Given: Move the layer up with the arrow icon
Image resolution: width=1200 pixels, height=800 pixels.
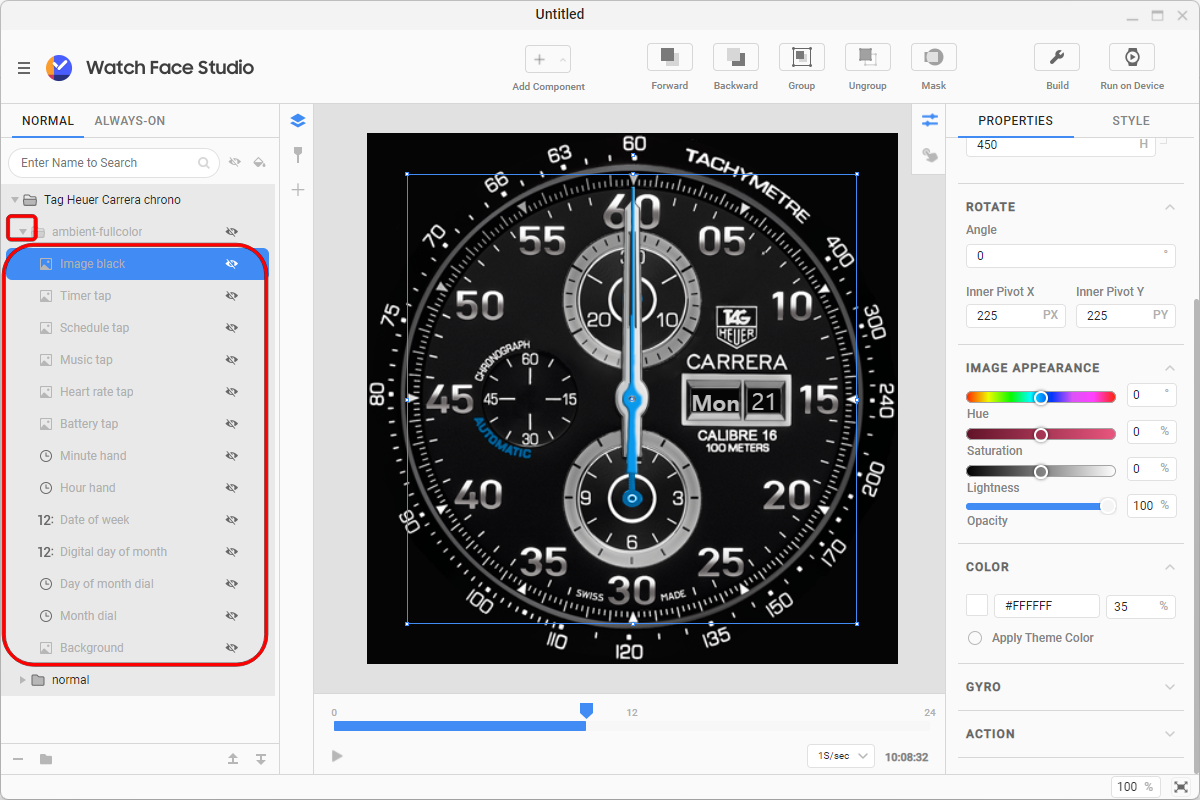Looking at the screenshot, I should tap(233, 759).
